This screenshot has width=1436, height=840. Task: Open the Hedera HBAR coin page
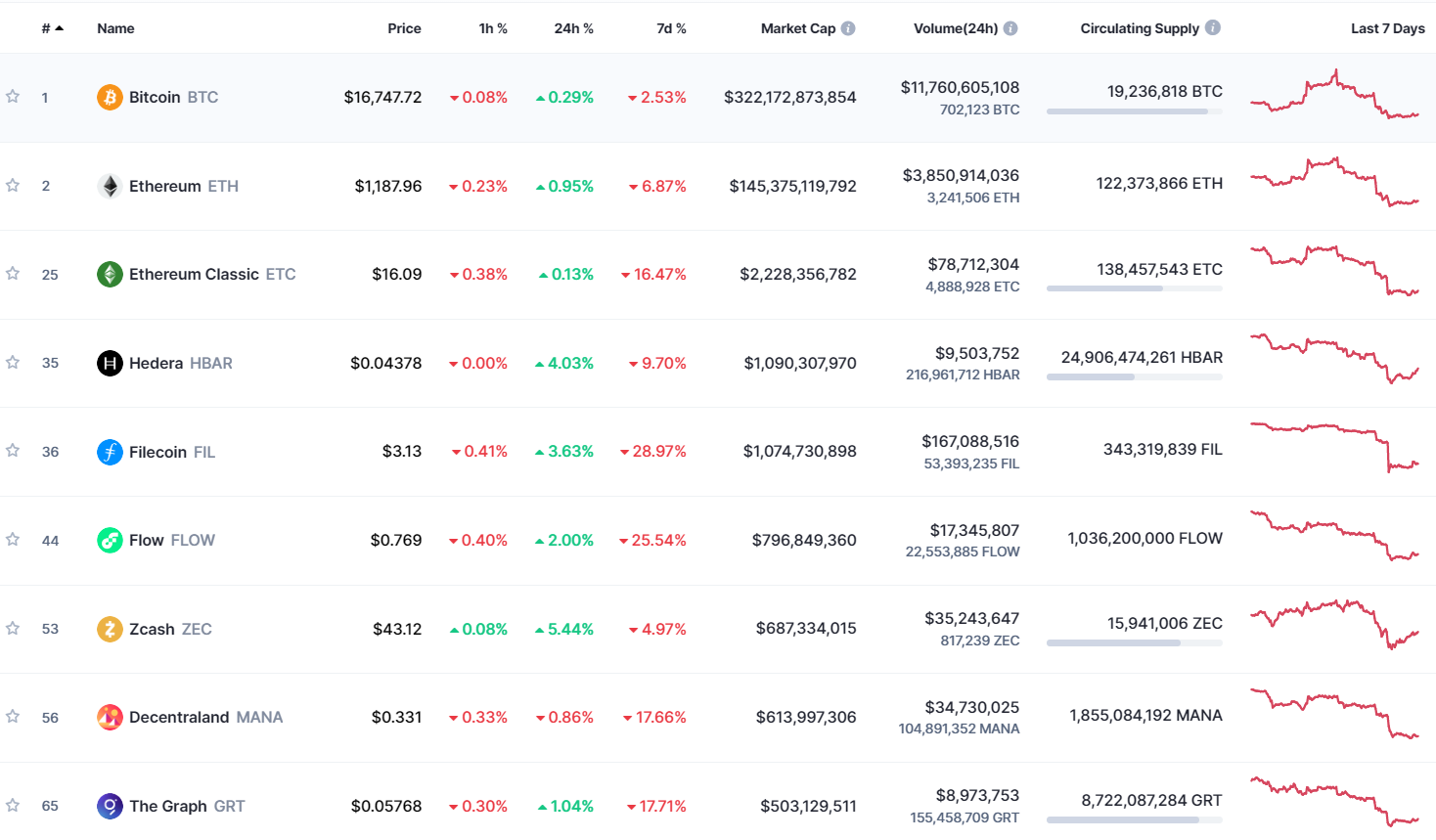(x=181, y=363)
